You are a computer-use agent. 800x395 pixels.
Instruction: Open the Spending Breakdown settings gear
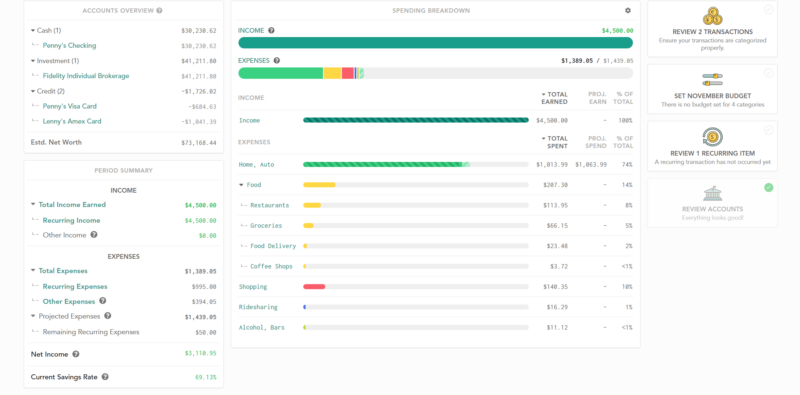[628, 10]
